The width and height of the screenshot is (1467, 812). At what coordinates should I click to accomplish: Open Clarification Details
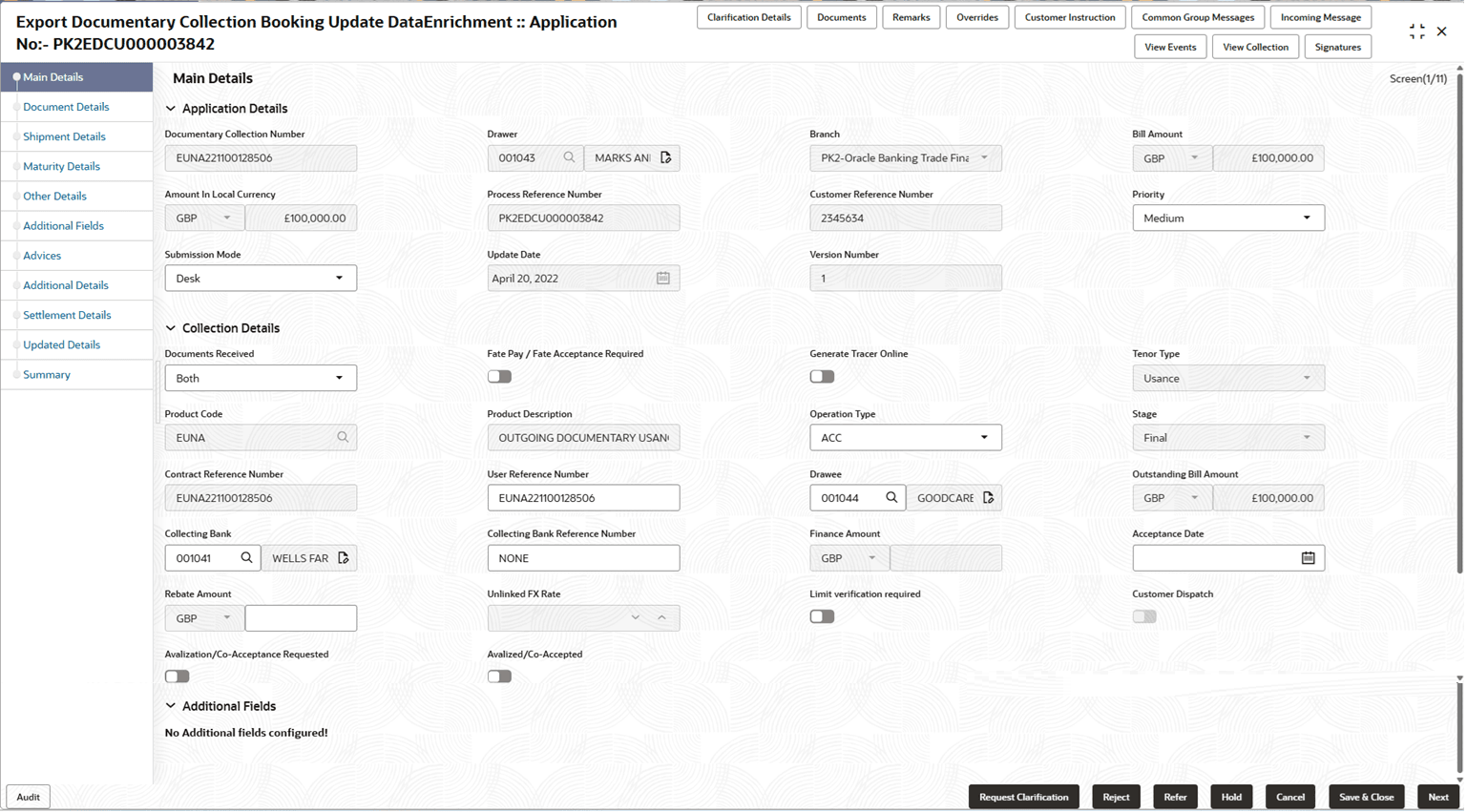(x=749, y=17)
